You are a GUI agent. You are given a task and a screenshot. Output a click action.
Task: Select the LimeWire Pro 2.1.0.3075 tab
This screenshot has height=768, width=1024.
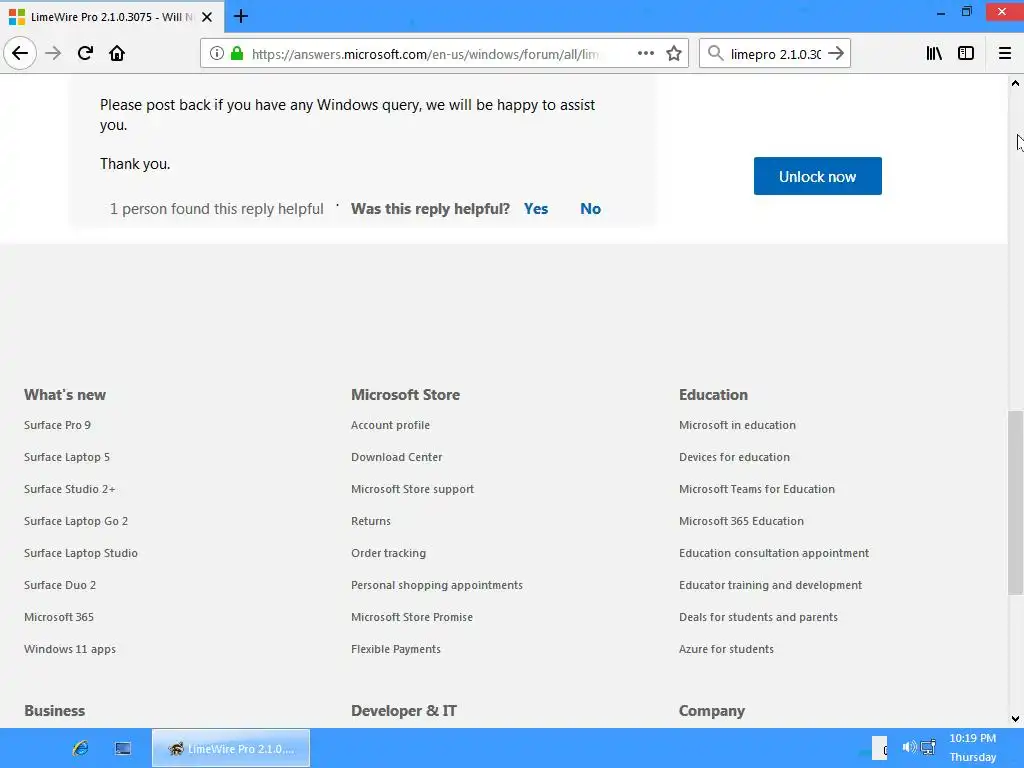tap(111, 17)
